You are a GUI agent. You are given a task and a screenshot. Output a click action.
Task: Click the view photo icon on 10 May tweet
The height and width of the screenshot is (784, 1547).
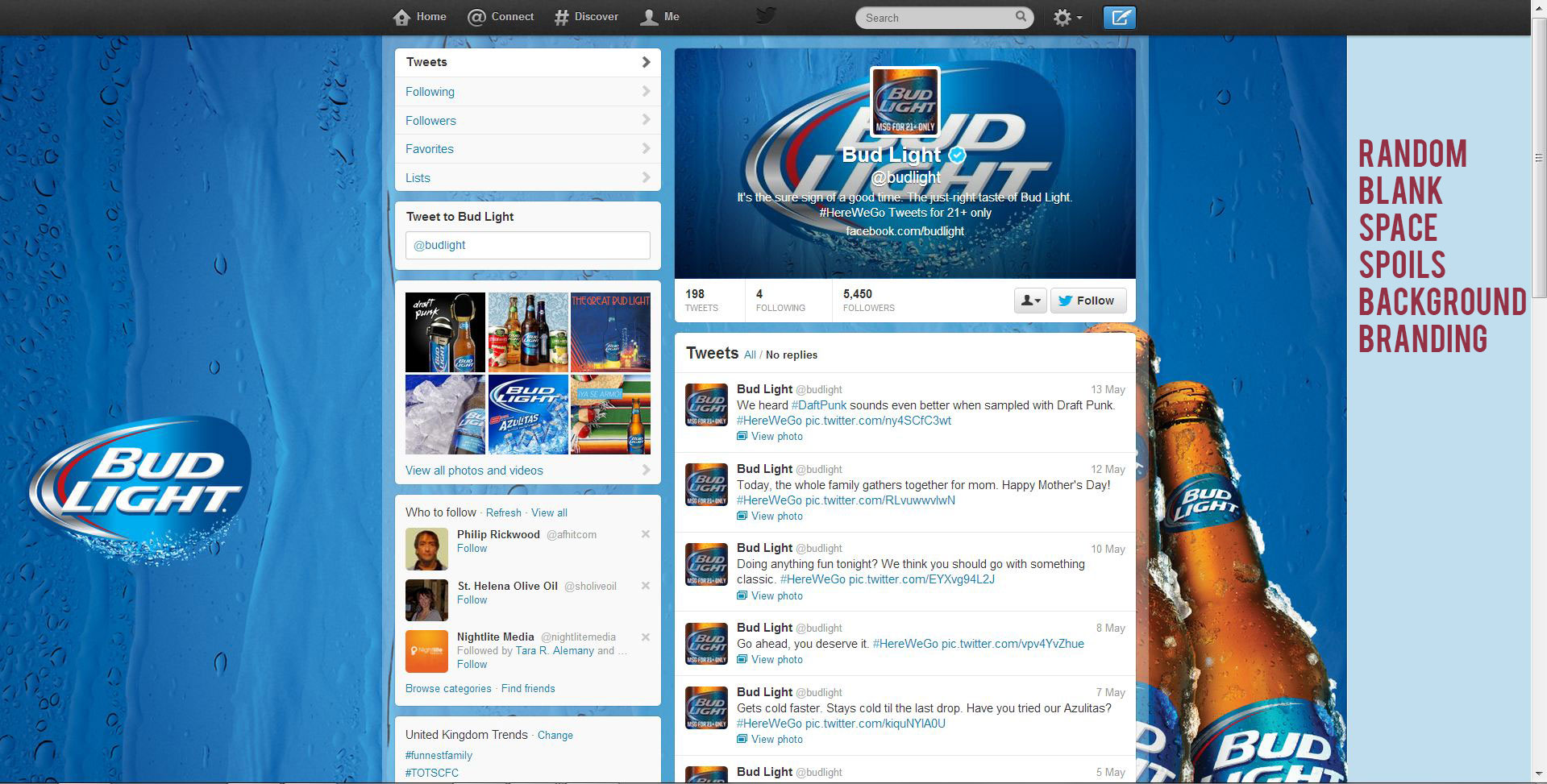pyautogui.click(x=742, y=595)
